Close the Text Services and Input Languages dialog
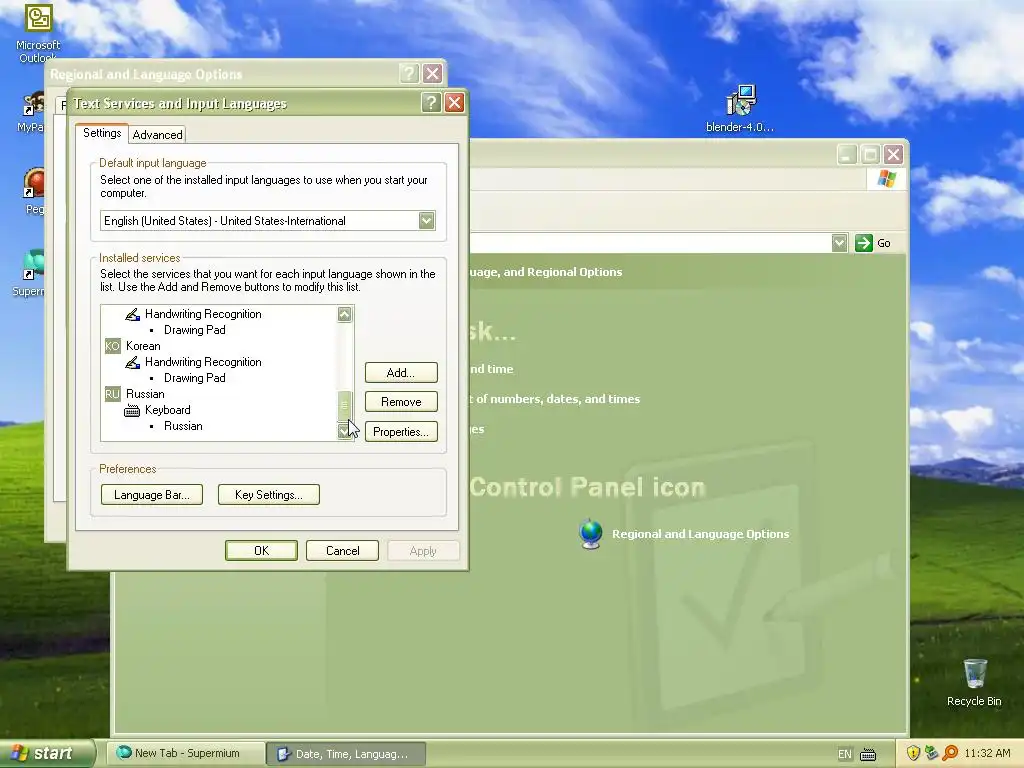This screenshot has width=1024, height=768. 455,103
